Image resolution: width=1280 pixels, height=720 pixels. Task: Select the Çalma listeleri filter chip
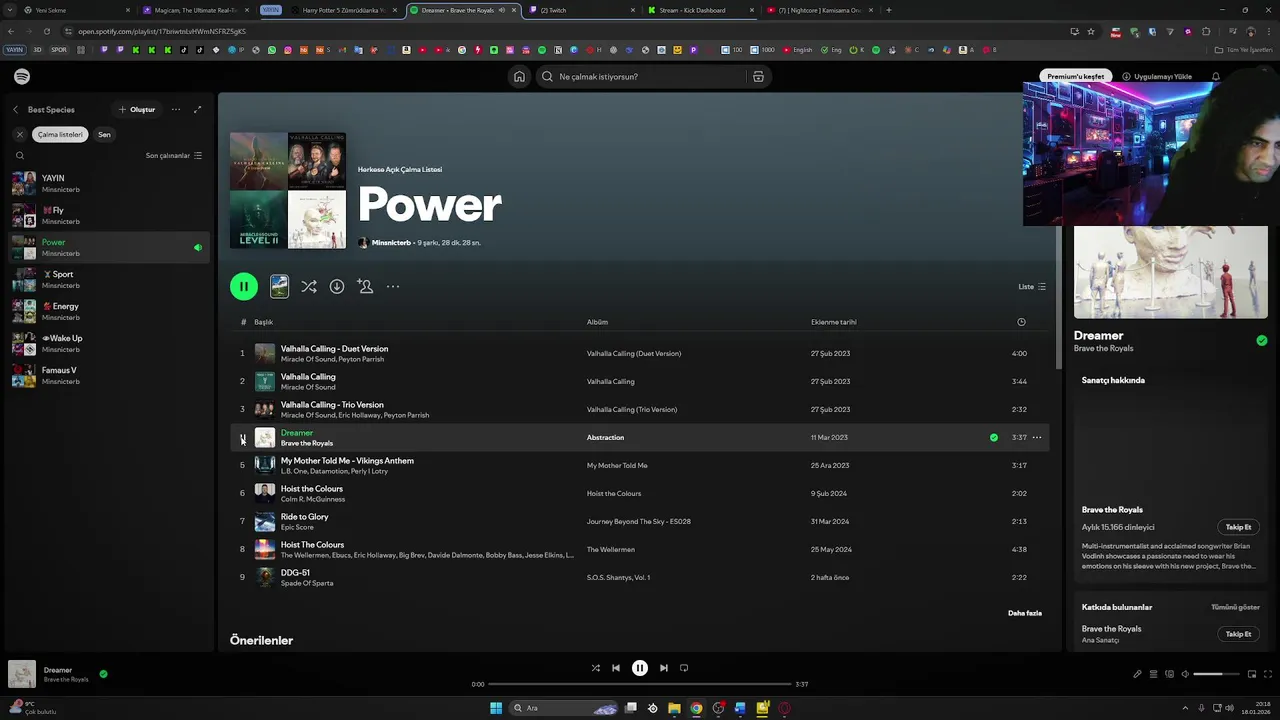pos(61,134)
